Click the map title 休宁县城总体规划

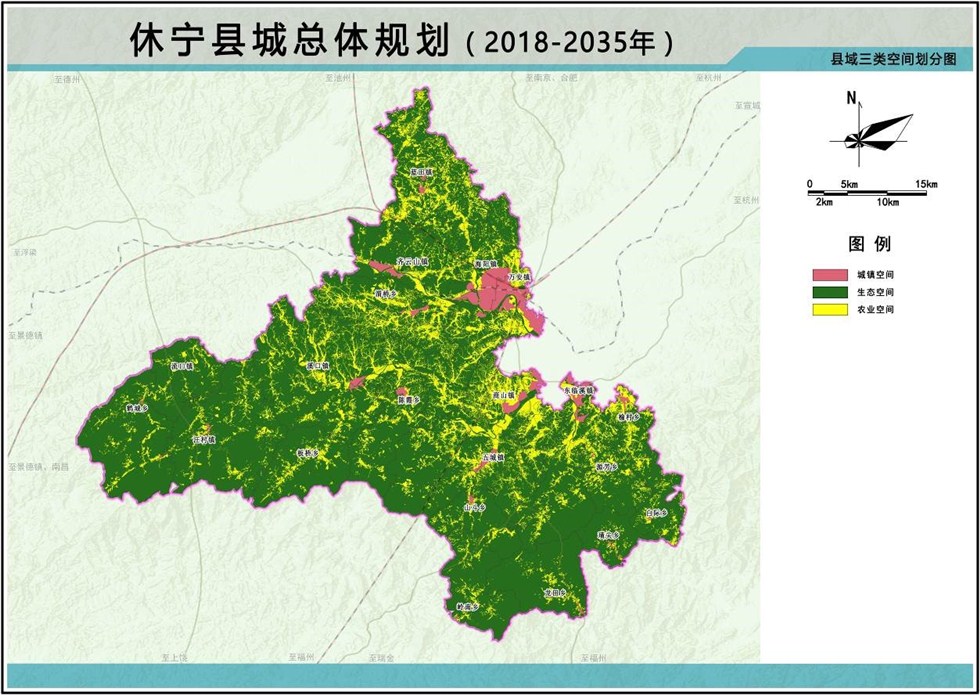click(289, 41)
